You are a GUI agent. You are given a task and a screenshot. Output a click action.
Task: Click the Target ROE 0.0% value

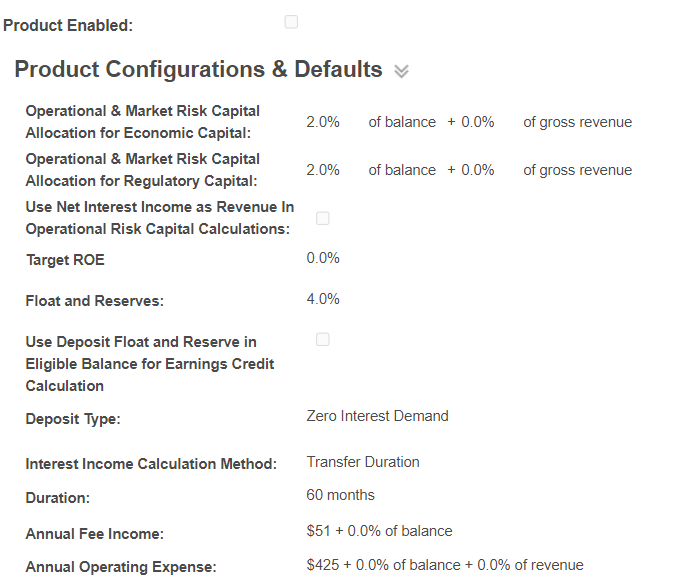[x=323, y=258]
